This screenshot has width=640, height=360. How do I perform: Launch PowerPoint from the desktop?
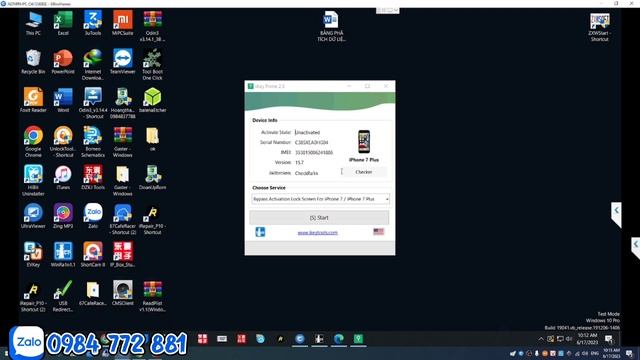point(63,62)
